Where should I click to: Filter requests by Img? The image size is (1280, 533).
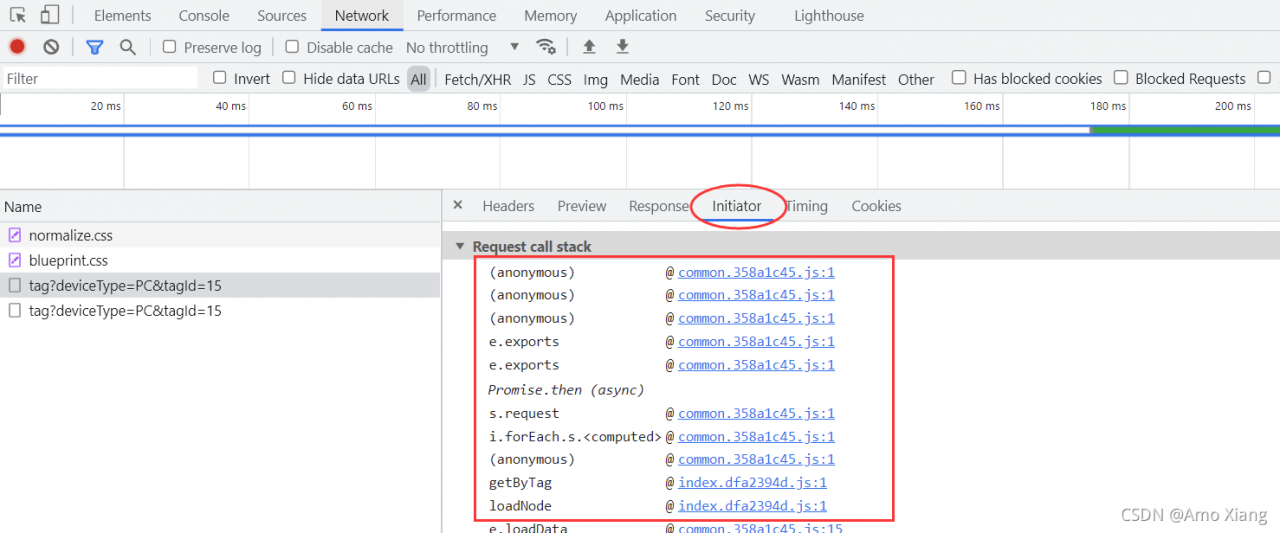coord(595,79)
